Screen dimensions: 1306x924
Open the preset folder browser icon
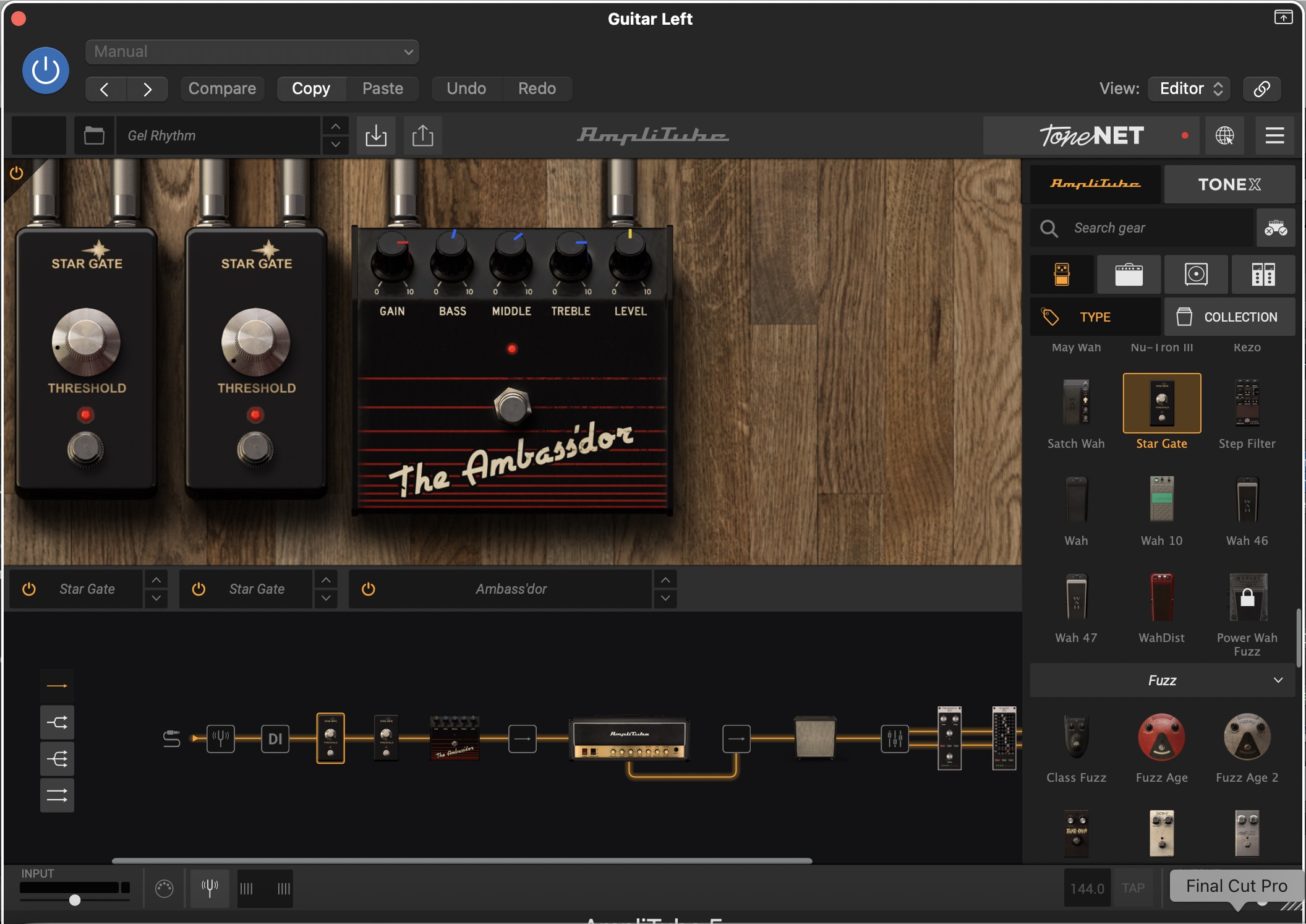(94, 135)
